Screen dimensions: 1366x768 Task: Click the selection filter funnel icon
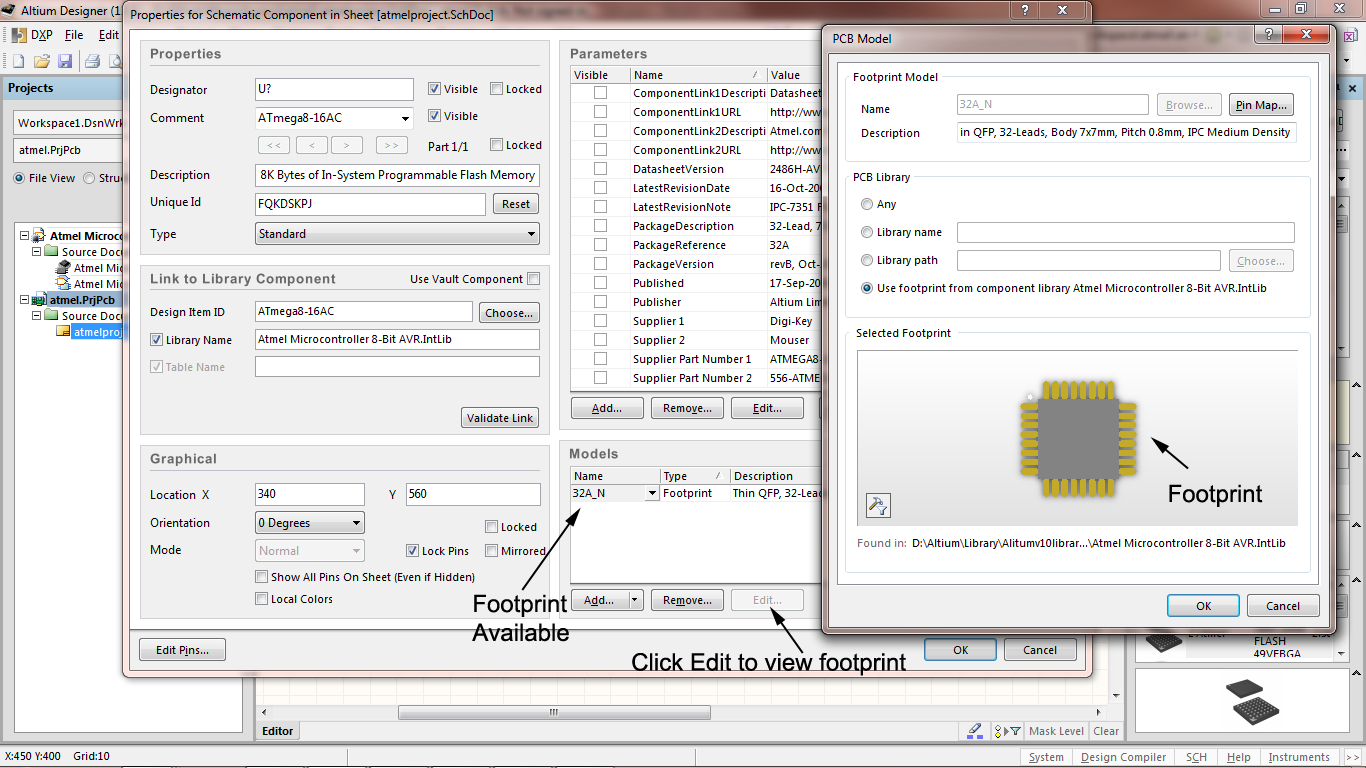coord(1007,731)
